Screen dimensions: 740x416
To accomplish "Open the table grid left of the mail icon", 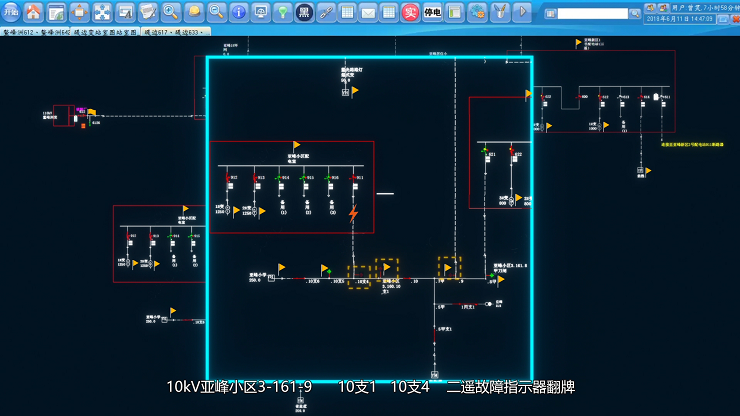I will [x=347, y=12].
